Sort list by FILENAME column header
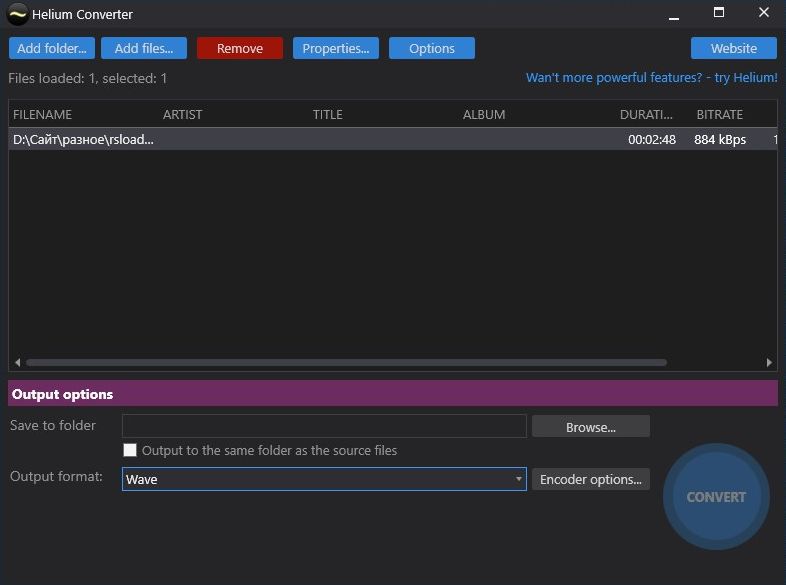This screenshot has width=786, height=585. click(43, 114)
